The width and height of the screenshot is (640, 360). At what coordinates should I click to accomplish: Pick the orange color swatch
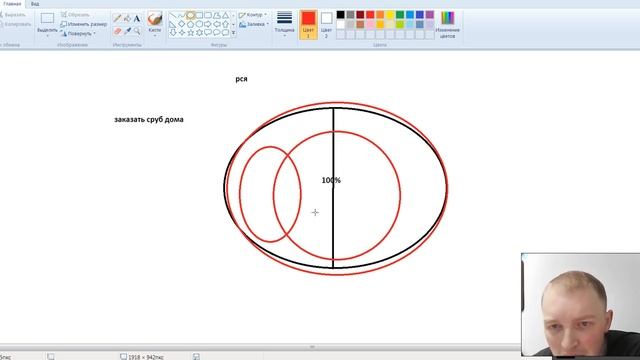click(380, 15)
